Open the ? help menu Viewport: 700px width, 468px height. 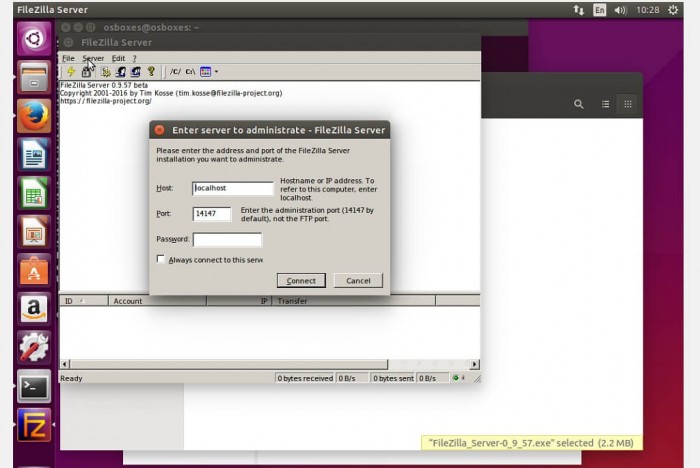tap(134, 58)
